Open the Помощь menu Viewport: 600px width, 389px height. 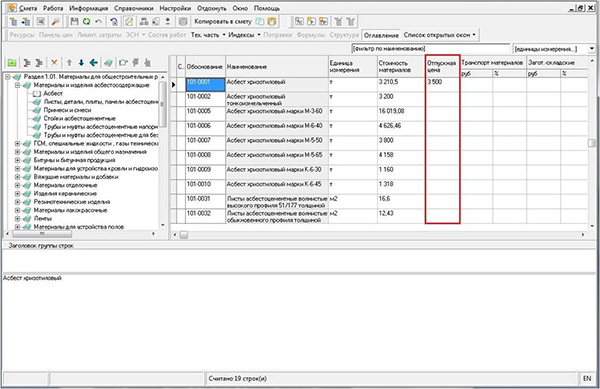coord(267,8)
